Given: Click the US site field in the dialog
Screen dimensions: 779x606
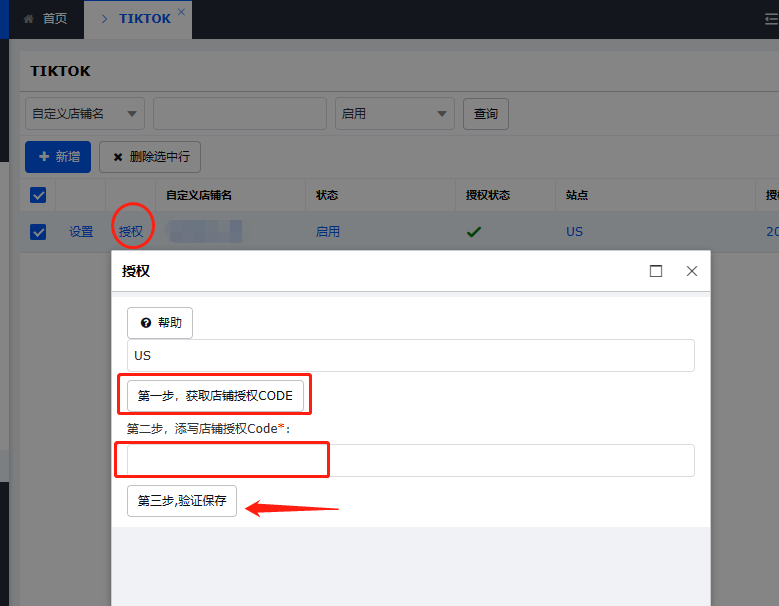Looking at the screenshot, I should pos(411,356).
